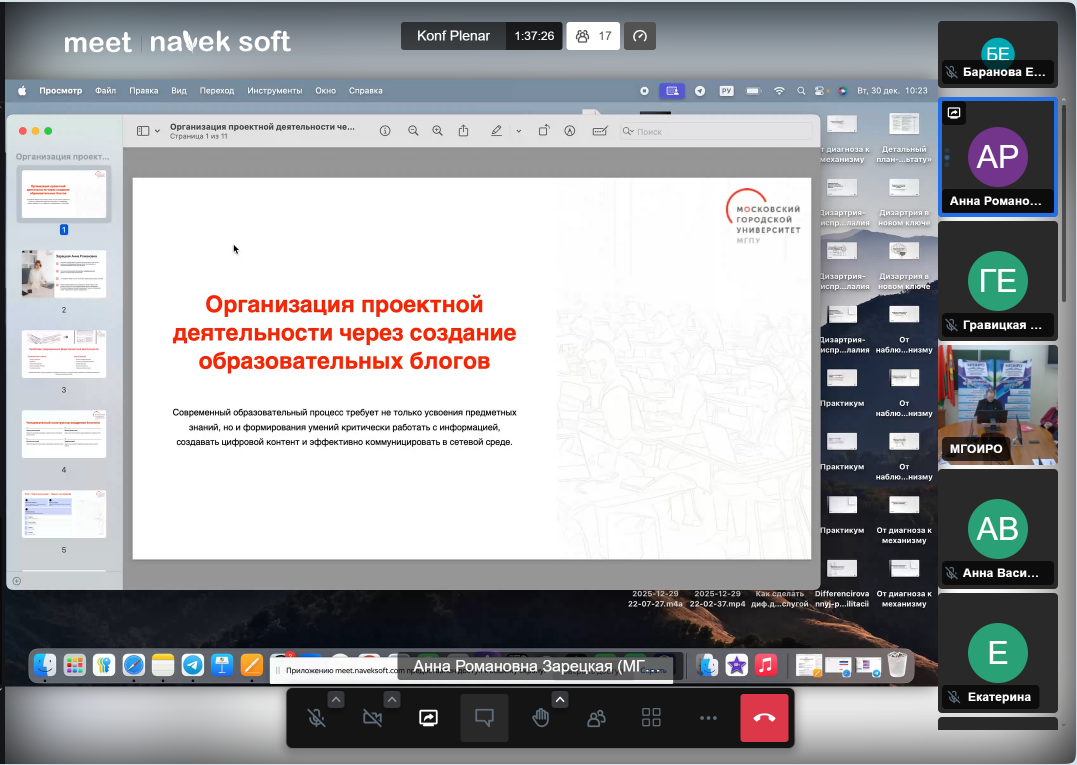
Task: Change the layout with the grid icon
Action: click(652, 718)
